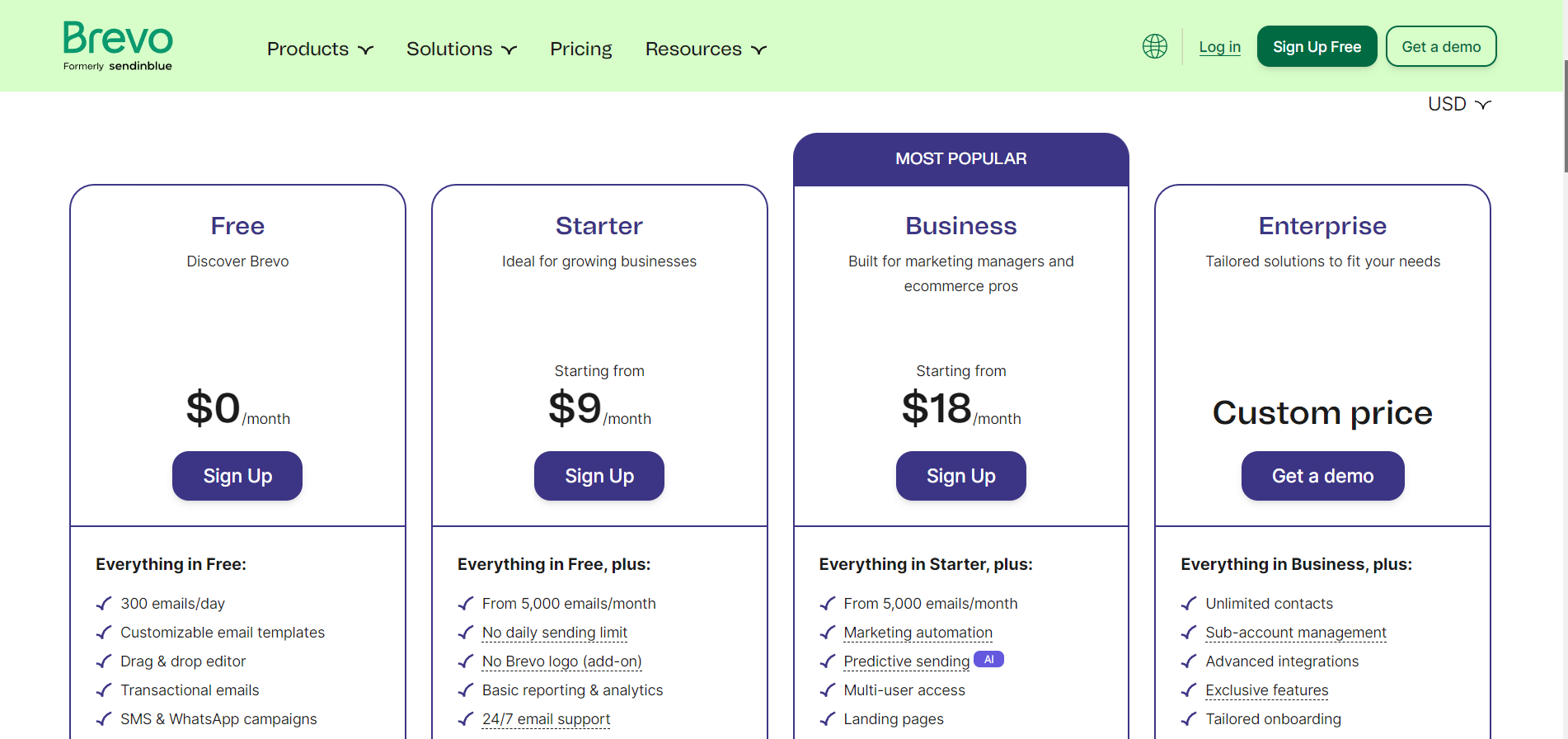This screenshot has height=739, width=1568.
Task: Open the Solutions dropdown
Action: click(461, 49)
